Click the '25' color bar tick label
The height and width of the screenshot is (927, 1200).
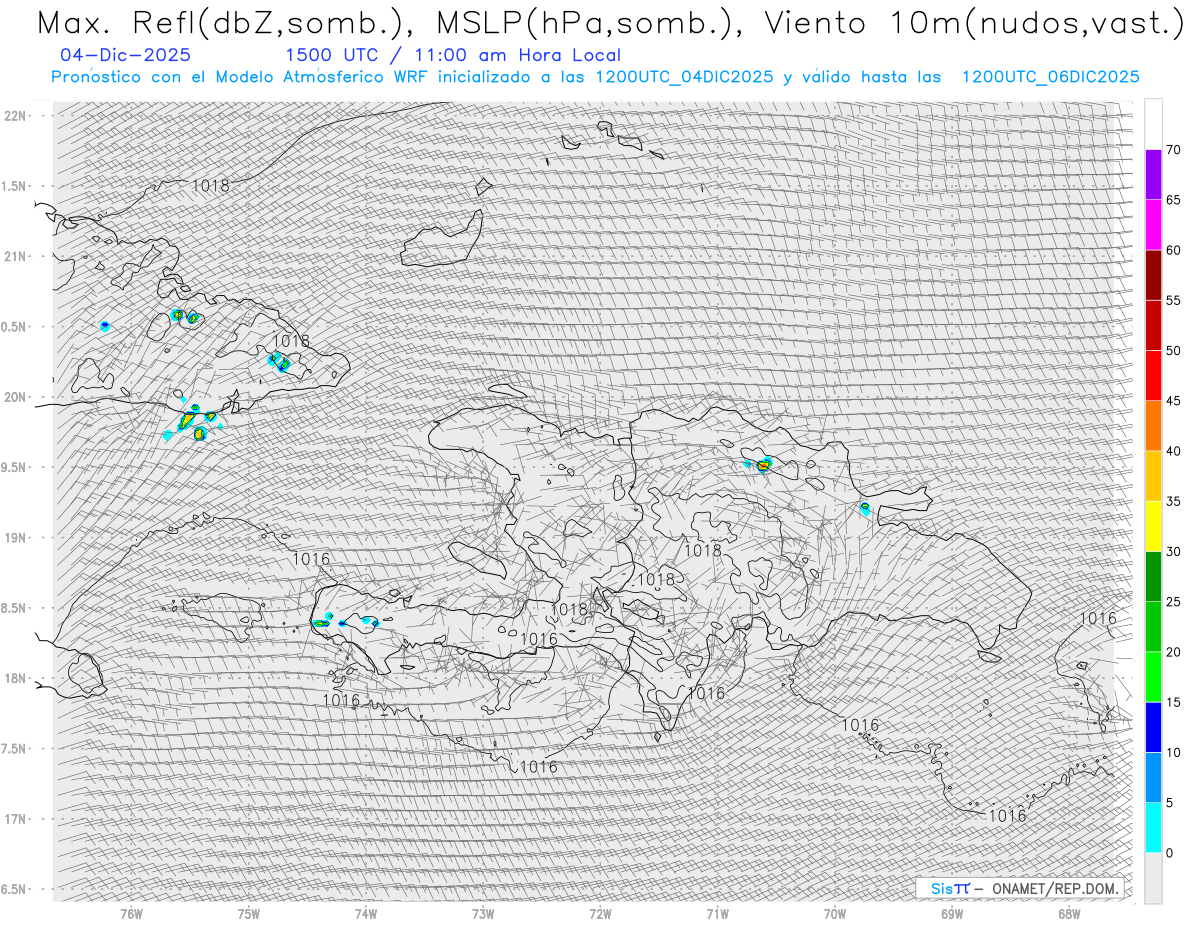[1173, 602]
